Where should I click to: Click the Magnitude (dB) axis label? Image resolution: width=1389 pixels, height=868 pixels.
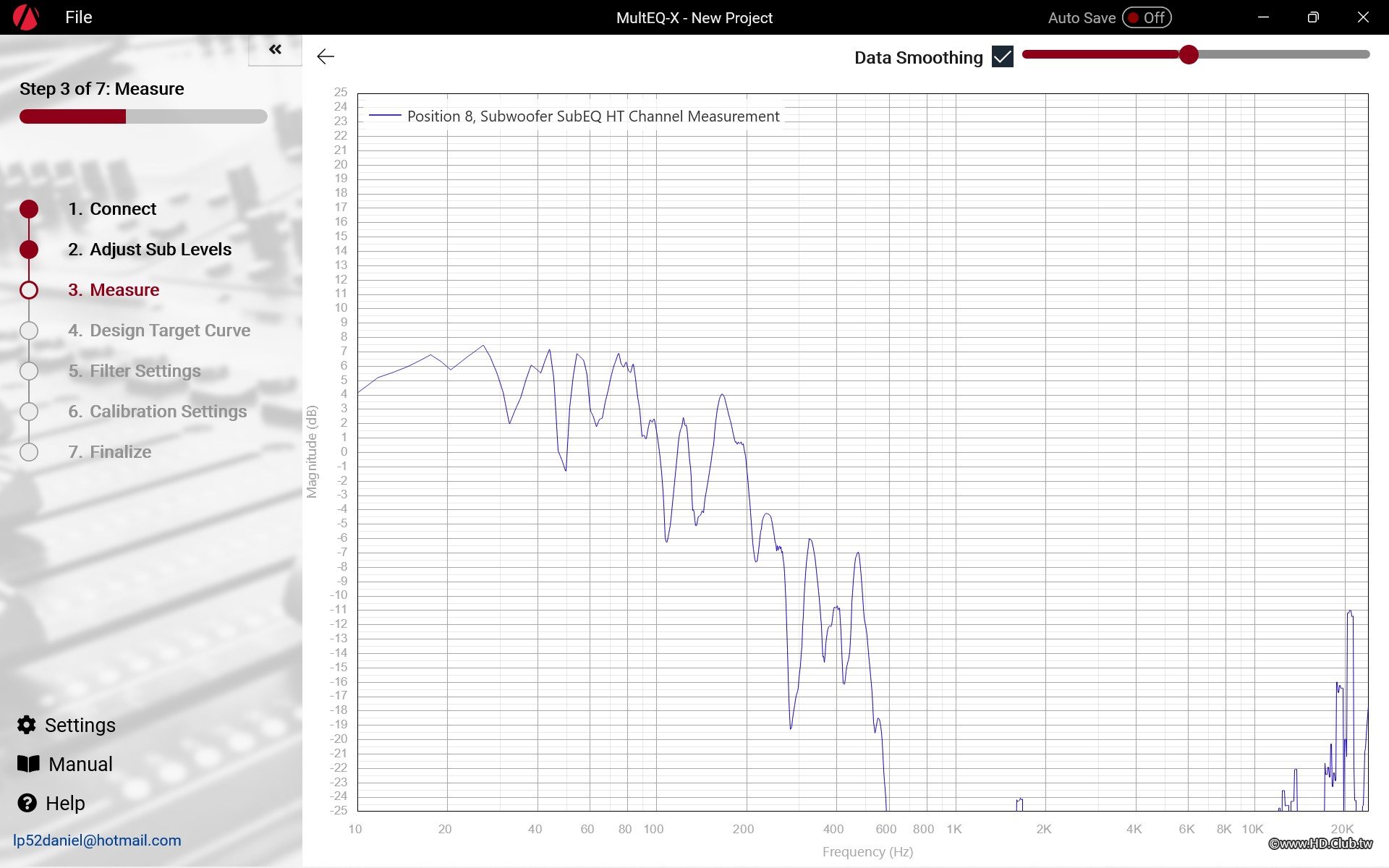[312, 451]
